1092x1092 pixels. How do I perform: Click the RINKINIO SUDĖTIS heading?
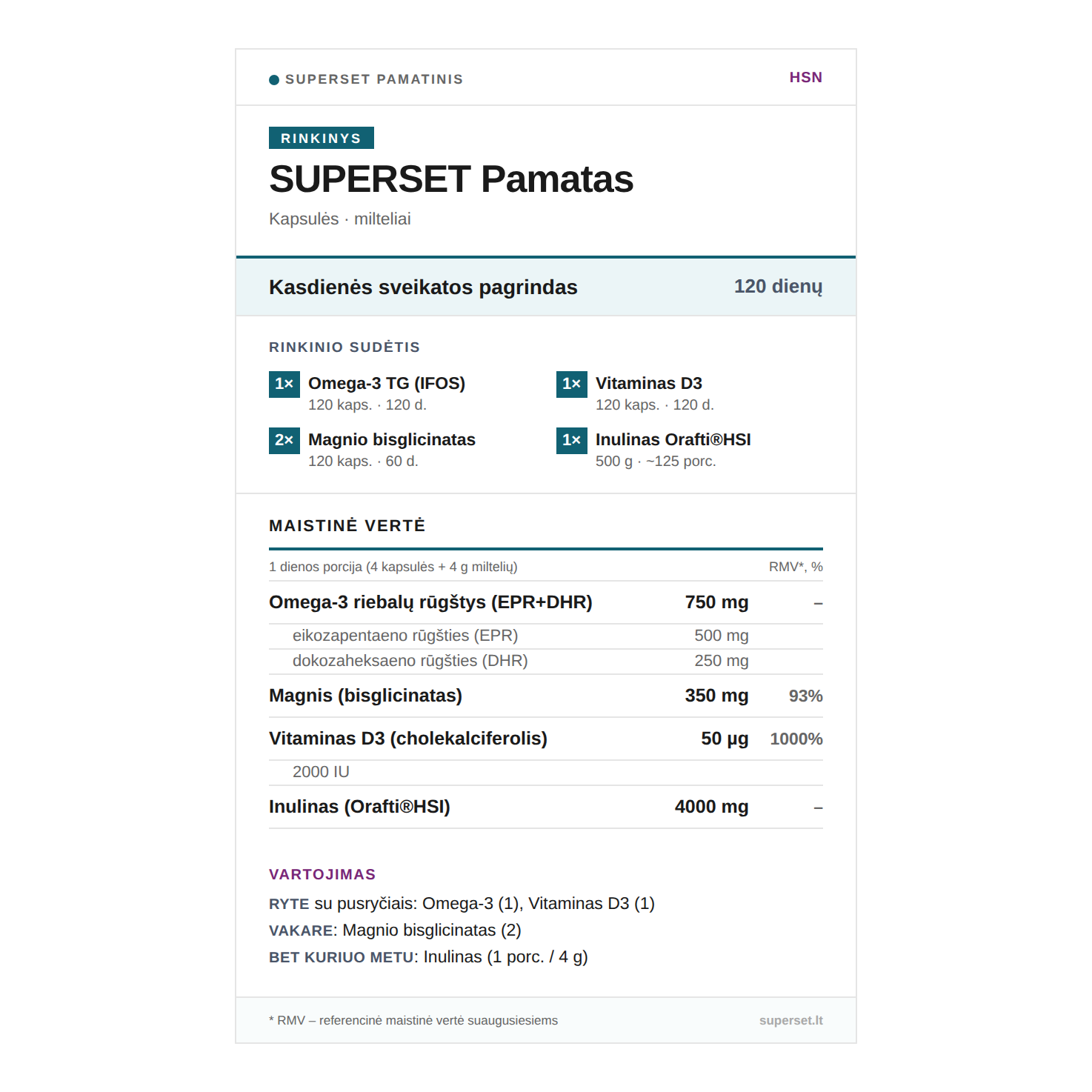pos(344,347)
